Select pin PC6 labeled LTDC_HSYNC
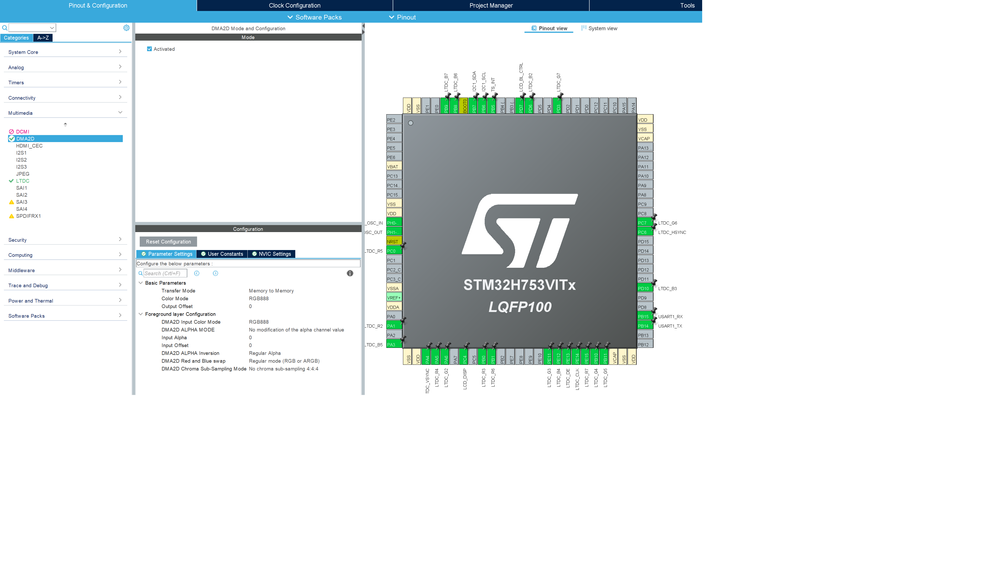The height and width of the screenshot is (562, 999). (645, 233)
